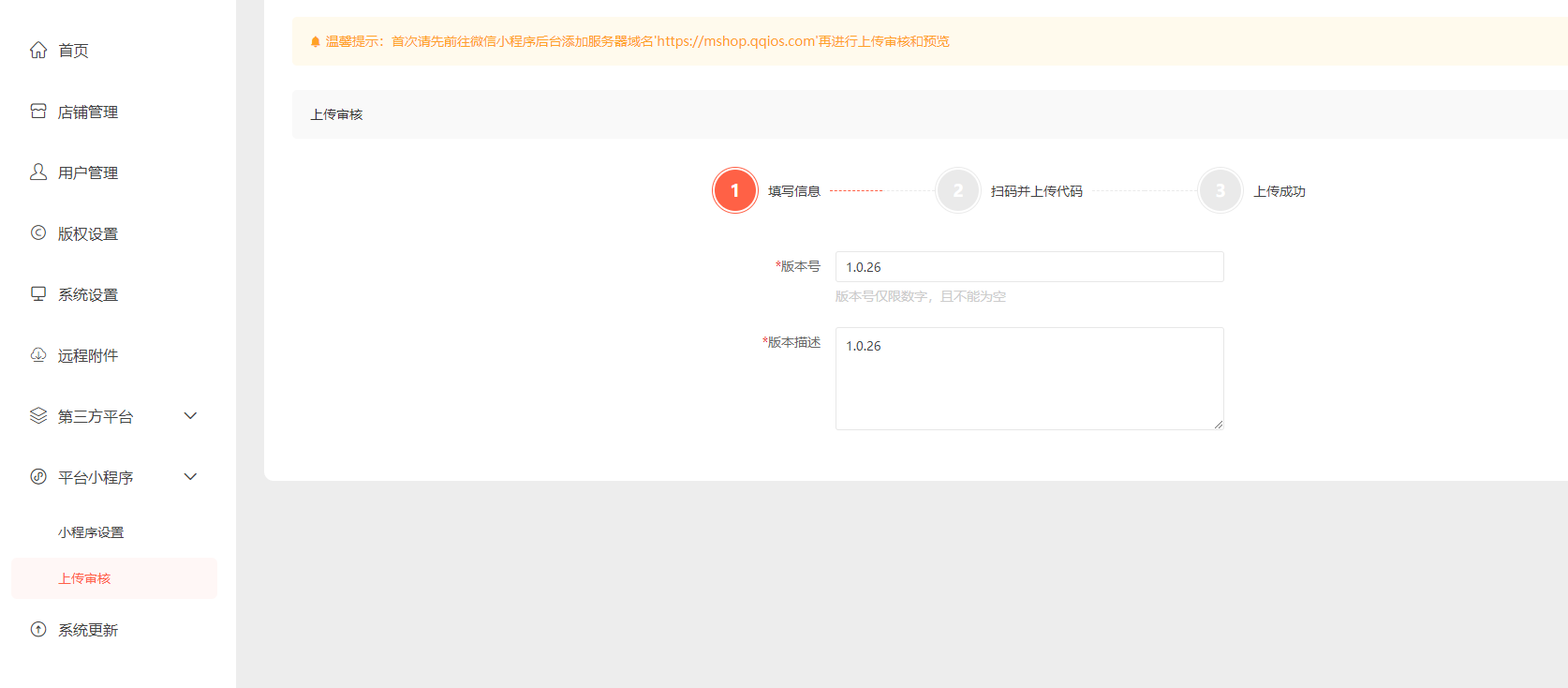
Task: Click the *版本号 field label
Action: 798,266
